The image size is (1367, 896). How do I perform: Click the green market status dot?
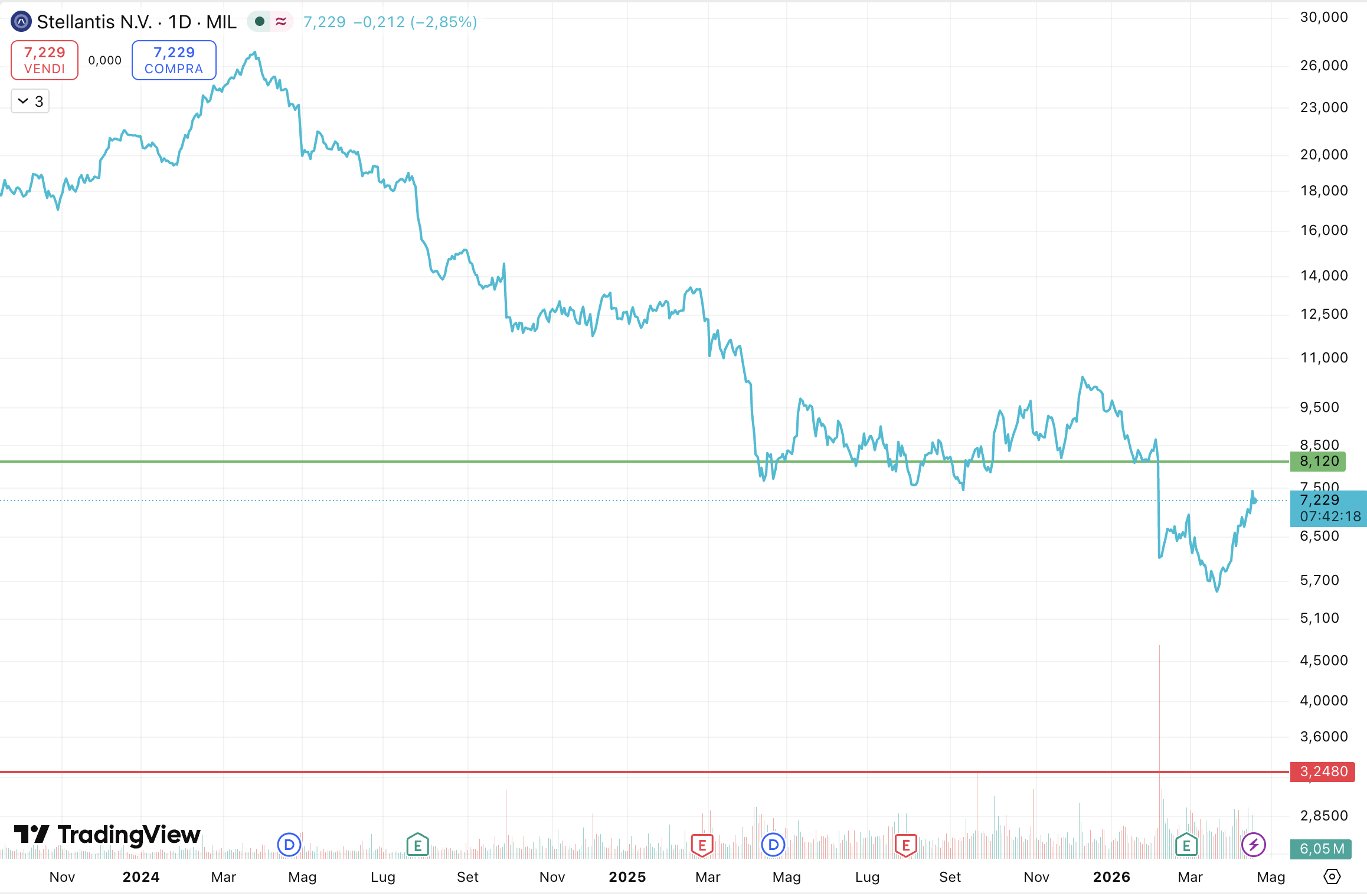click(259, 22)
